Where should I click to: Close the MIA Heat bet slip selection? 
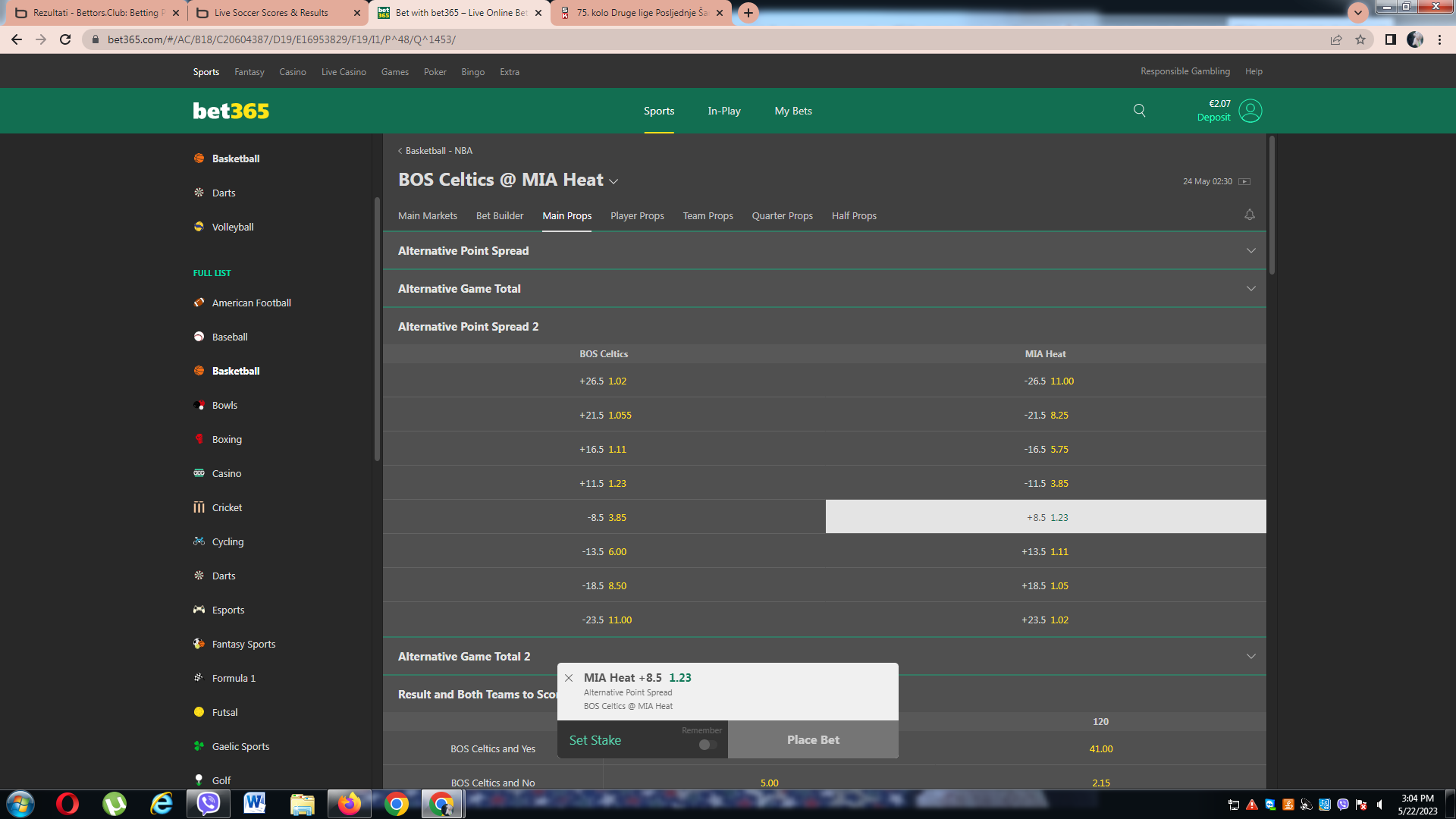pos(569,678)
